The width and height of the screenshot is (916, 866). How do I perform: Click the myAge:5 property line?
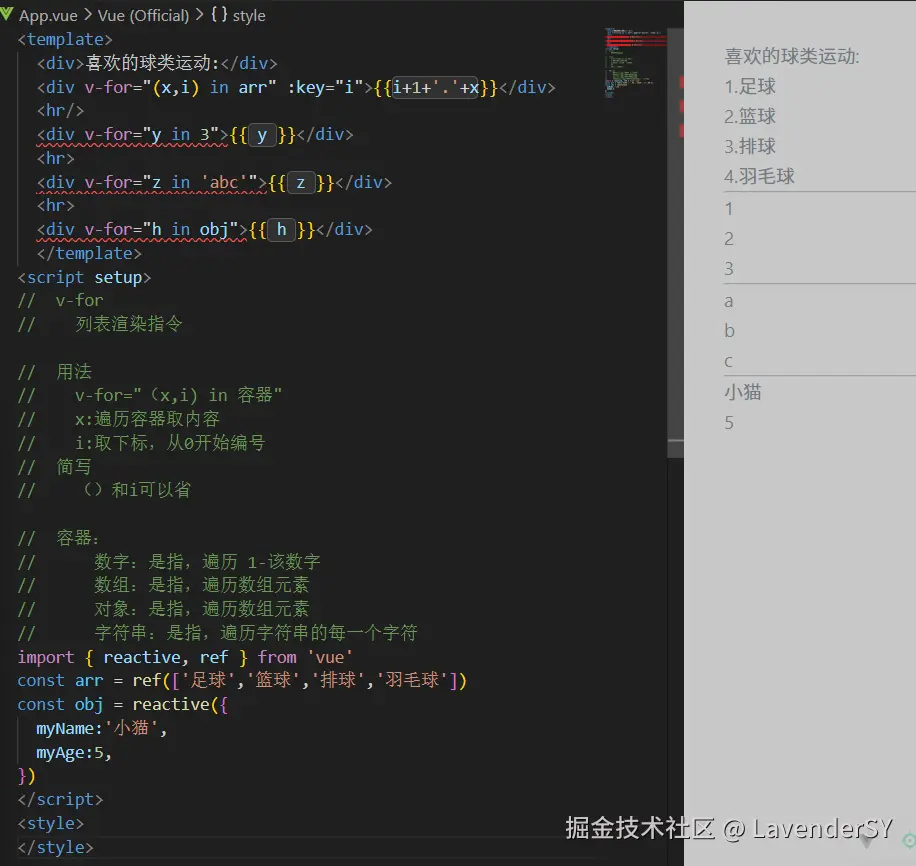tap(74, 753)
